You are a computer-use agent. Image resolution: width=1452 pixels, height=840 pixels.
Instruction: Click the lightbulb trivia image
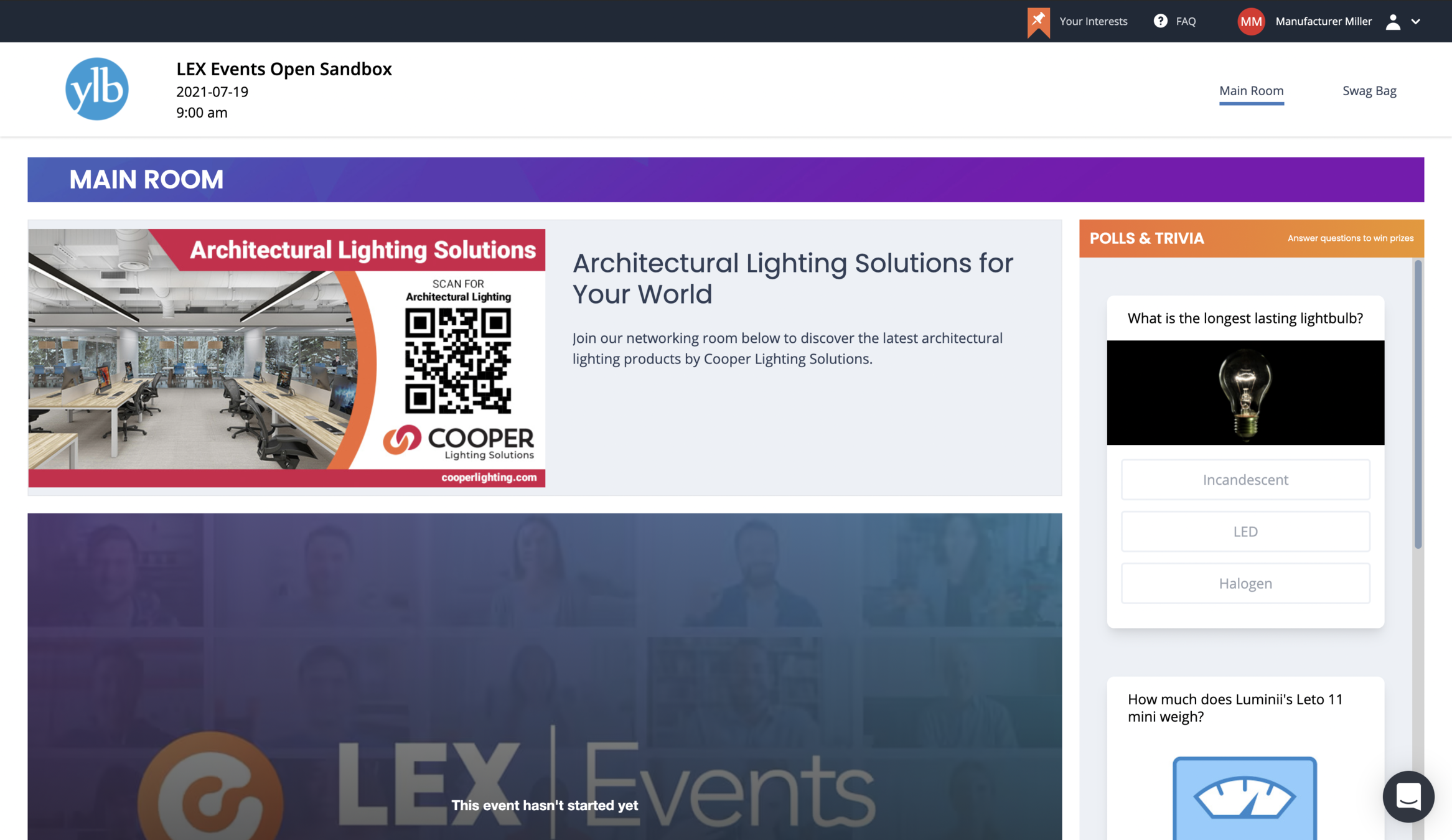pyautogui.click(x=1245, y=393)
